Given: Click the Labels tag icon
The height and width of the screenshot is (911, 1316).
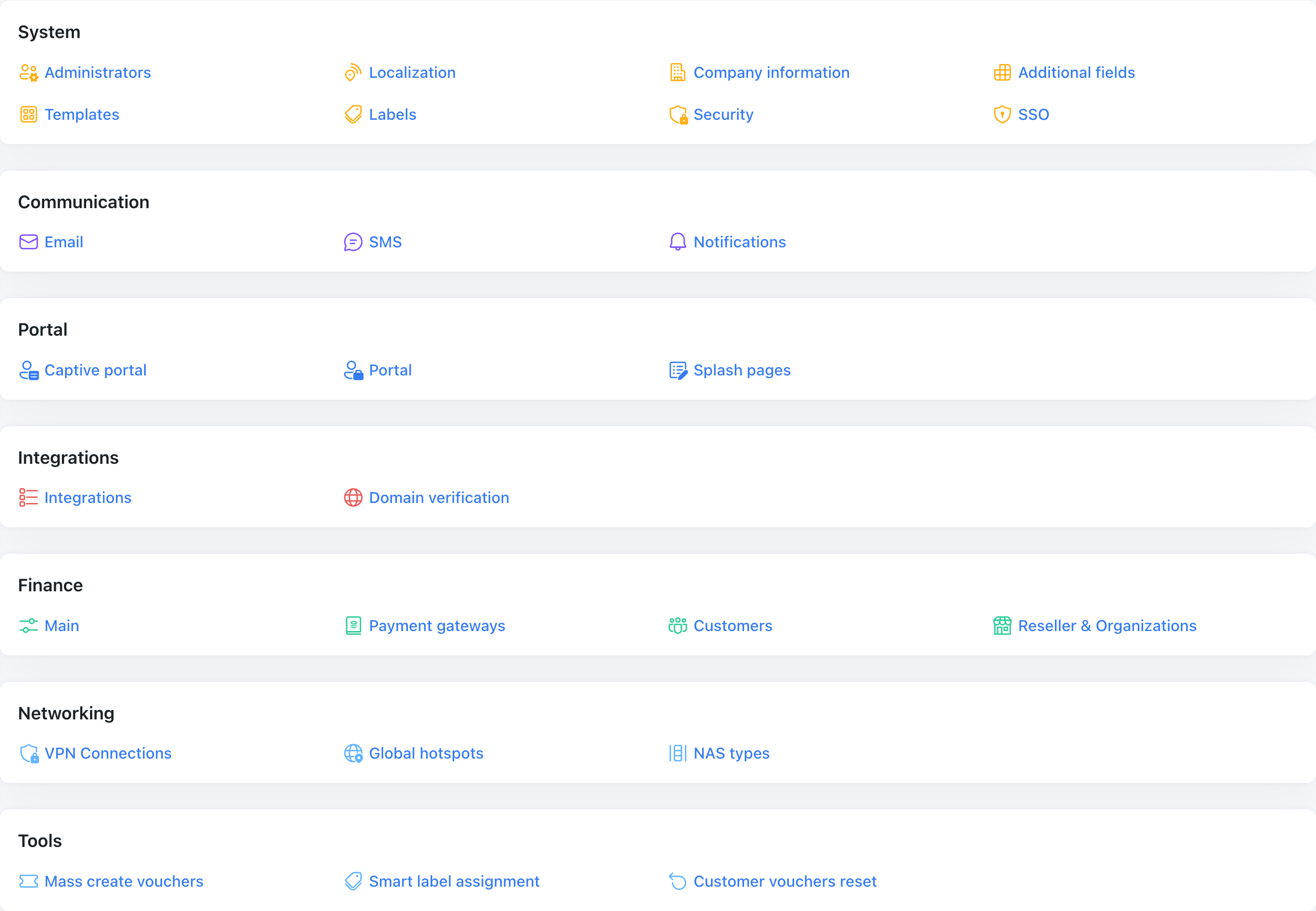Looking at the screenshot, I should 353,115.
